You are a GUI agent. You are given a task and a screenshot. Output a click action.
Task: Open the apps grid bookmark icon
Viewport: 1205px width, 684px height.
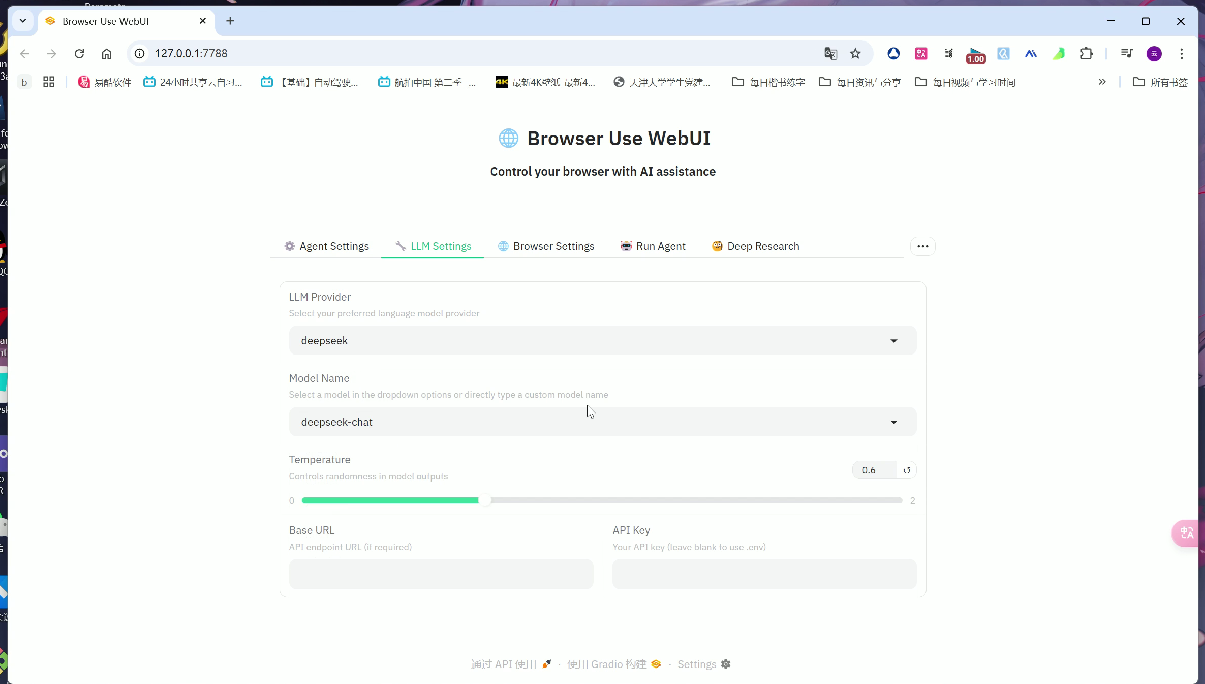click(49, 82)
